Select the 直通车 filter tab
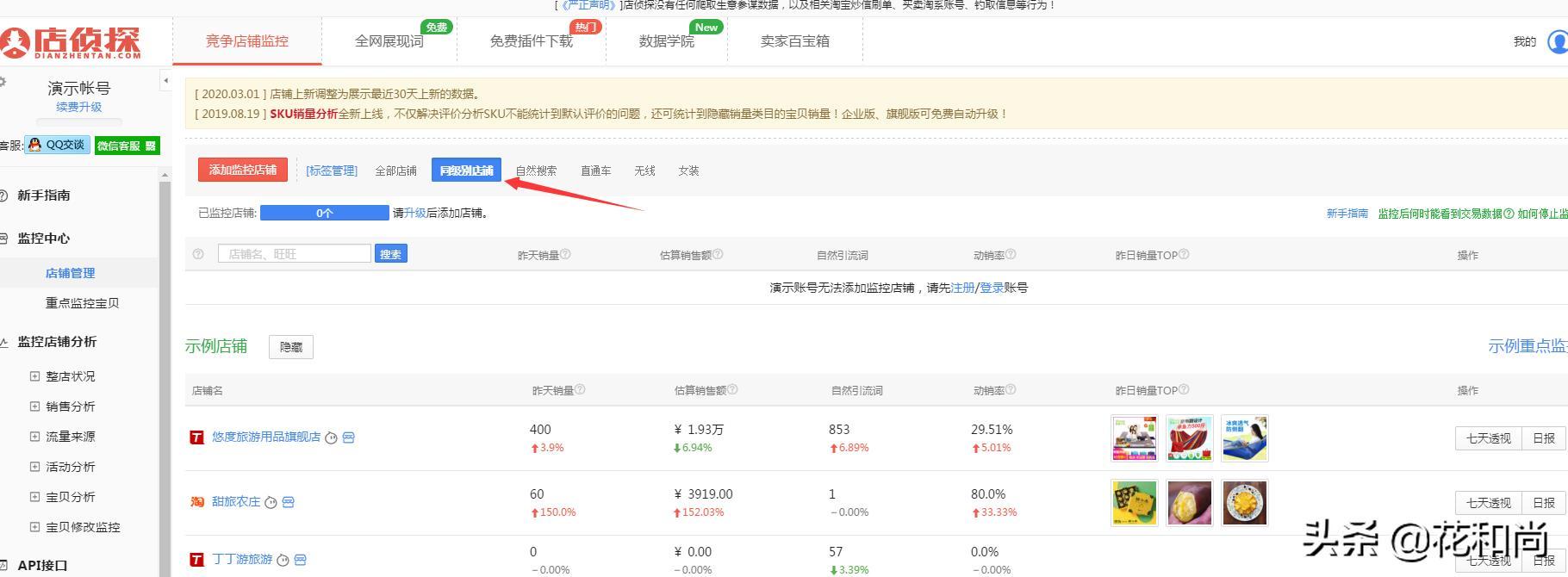Image resolution: width=1568 pixels, height=577 pixels. [x=595, y=171]
